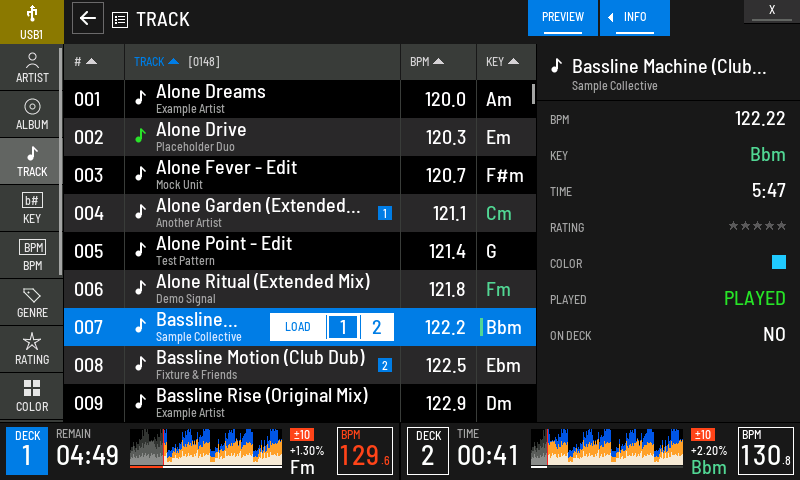
Task: Click the note icon on Alone Dreams row
Action: coord(140,98)
